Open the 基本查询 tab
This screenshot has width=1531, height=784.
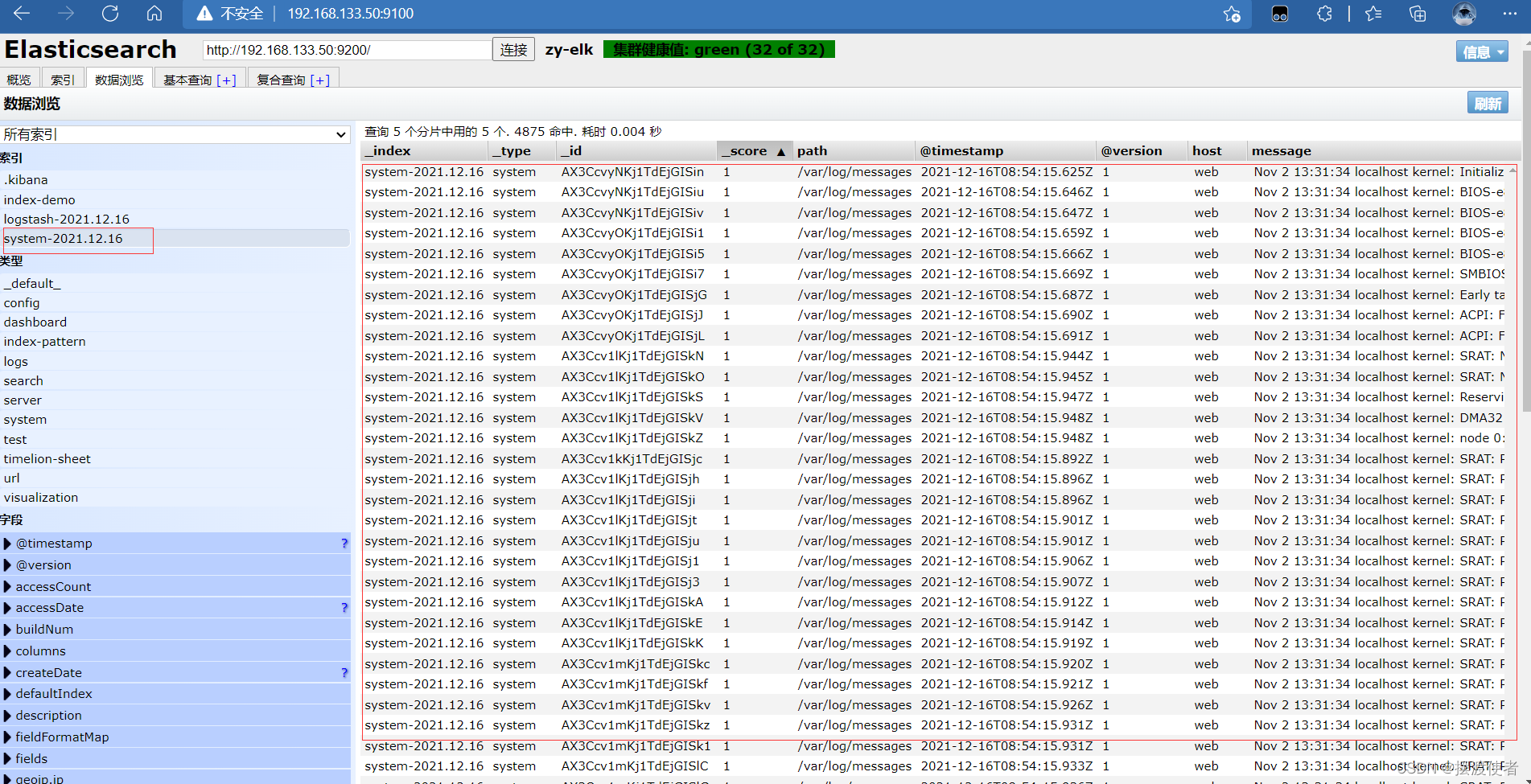coord(187,80)
